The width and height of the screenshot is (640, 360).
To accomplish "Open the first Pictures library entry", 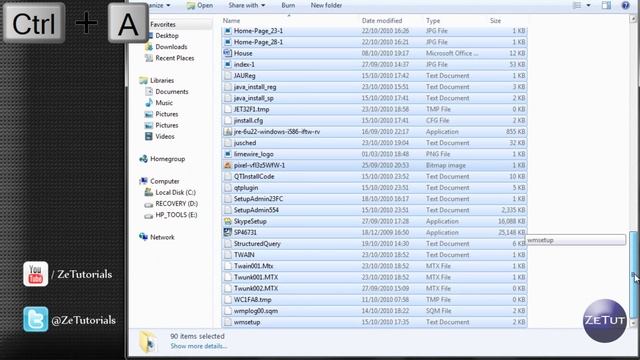I will 167,114.
